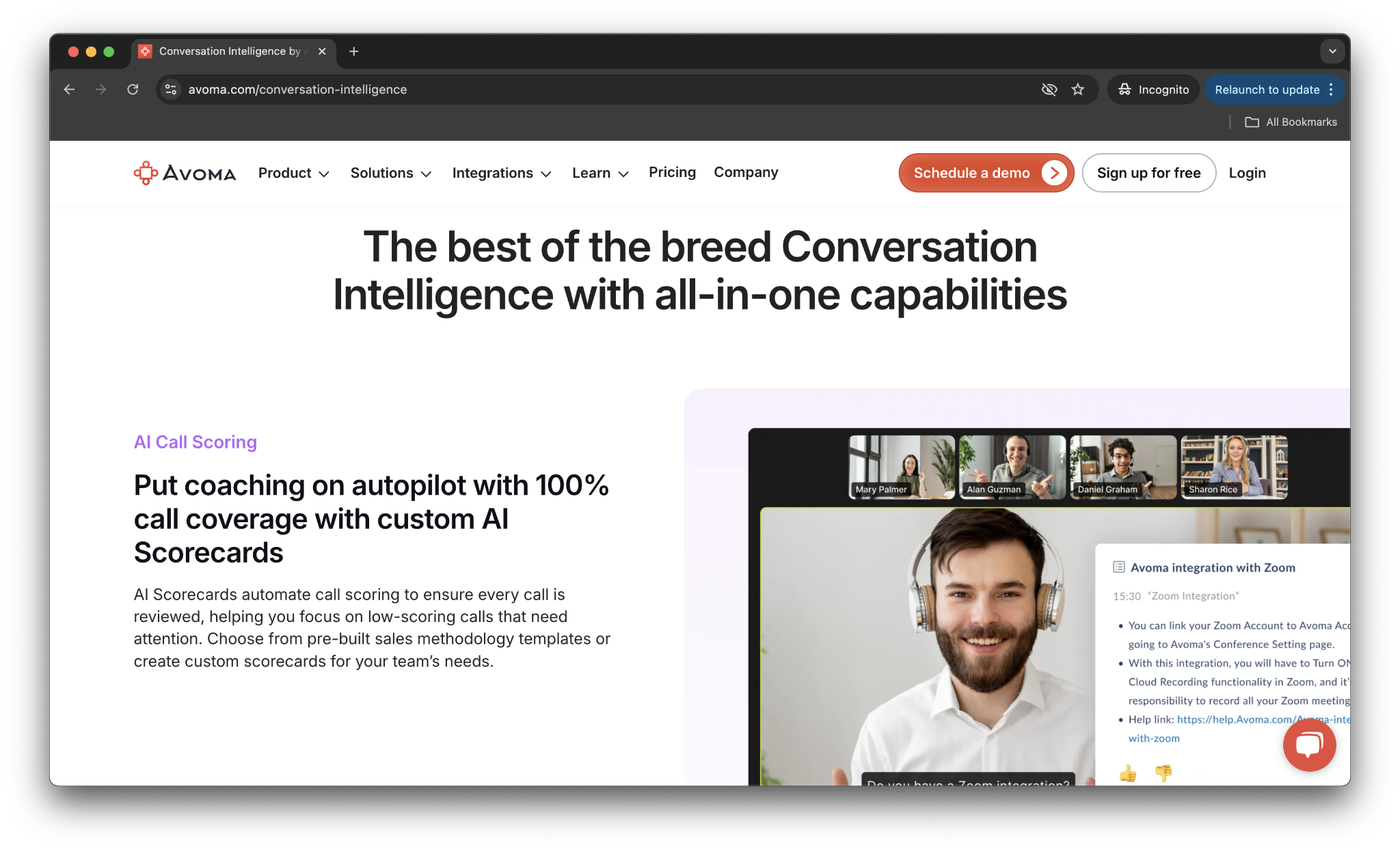Image resolution: width=1400 pixels, height=851 pixels.
Task: Open the chat widget bubble
Action: pos(1309,745)
